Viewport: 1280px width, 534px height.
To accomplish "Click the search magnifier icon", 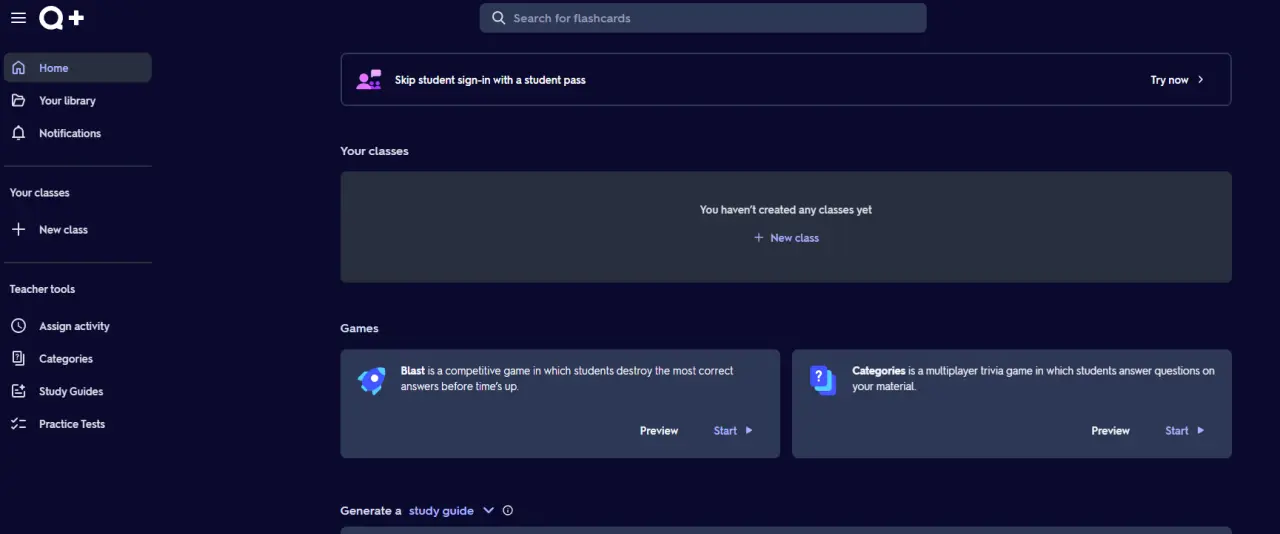I will pyautogui.click(x=499, y=18).
